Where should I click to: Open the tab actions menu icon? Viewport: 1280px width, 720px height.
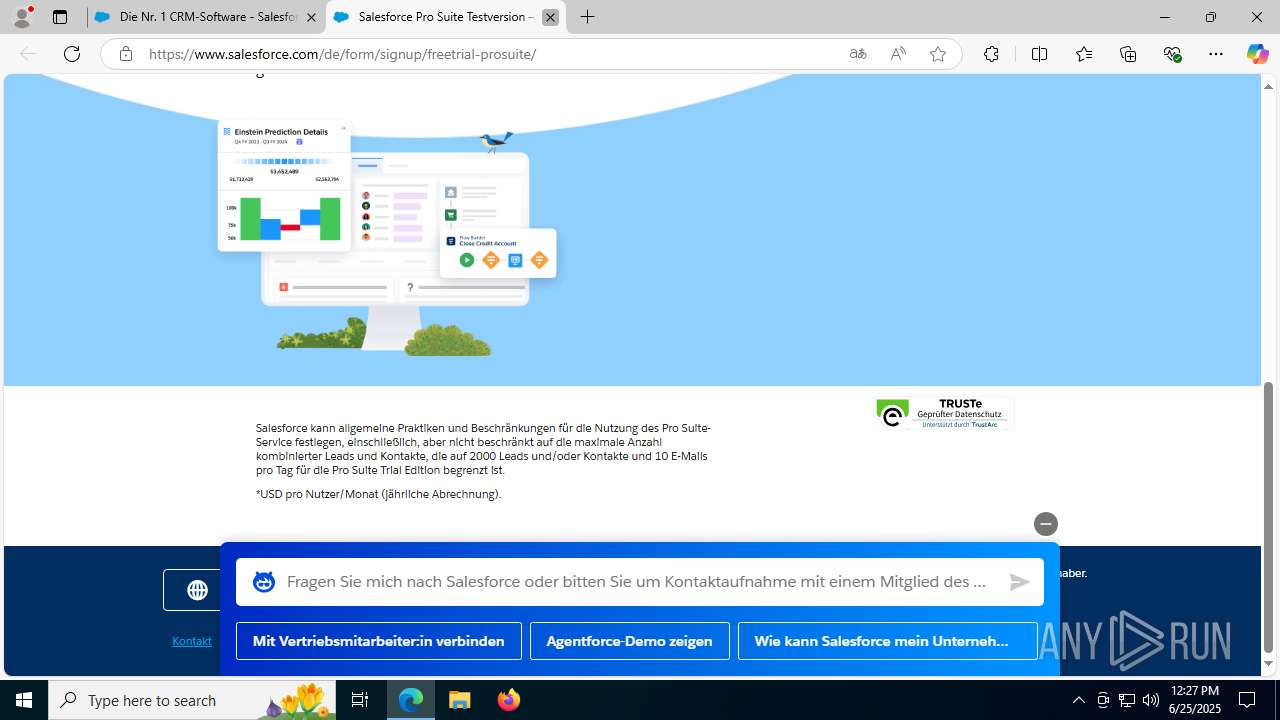pos(60,17)
